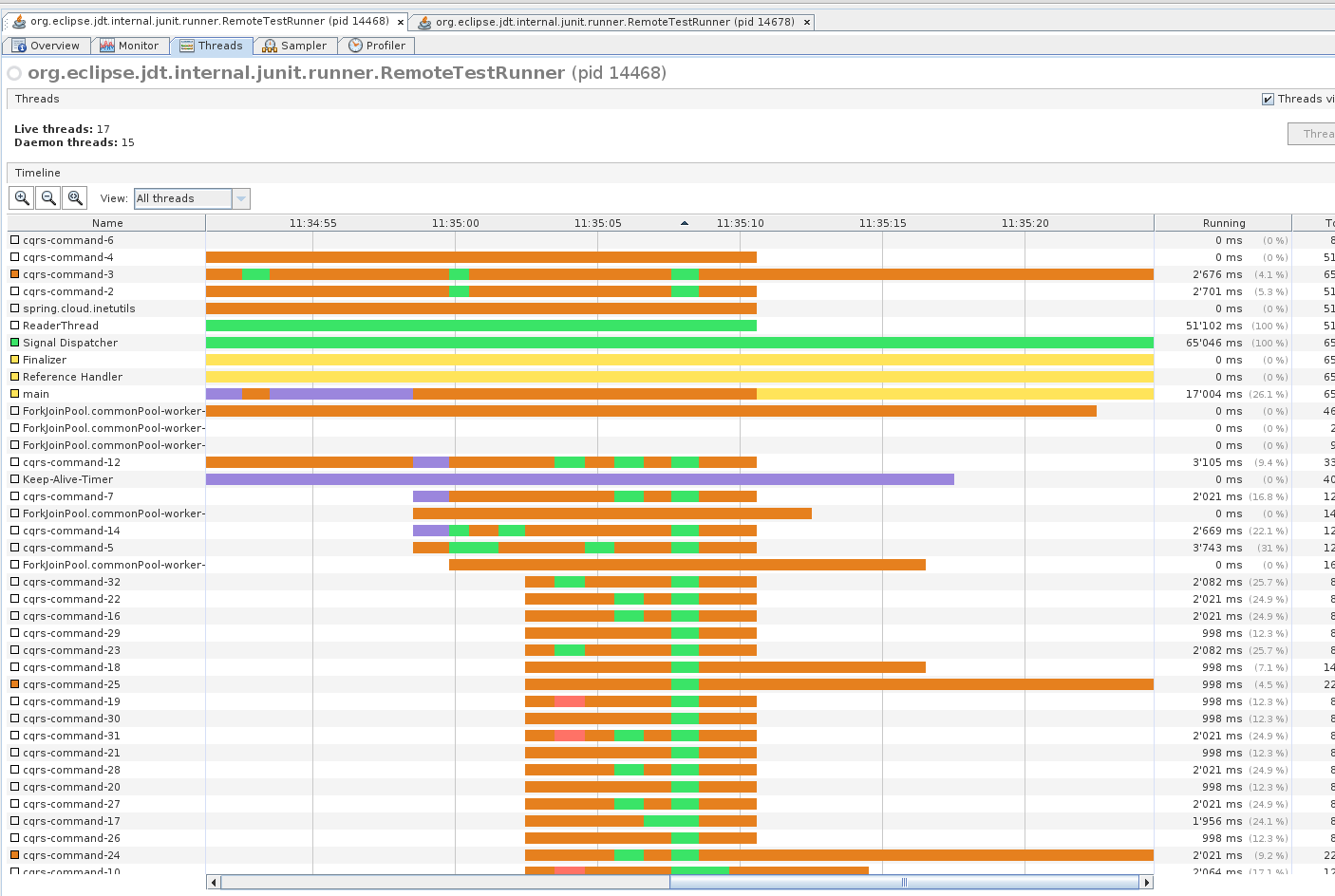Click the Overview tab icon
Viewport: 1335px width, 896px height.
(16, 45)
